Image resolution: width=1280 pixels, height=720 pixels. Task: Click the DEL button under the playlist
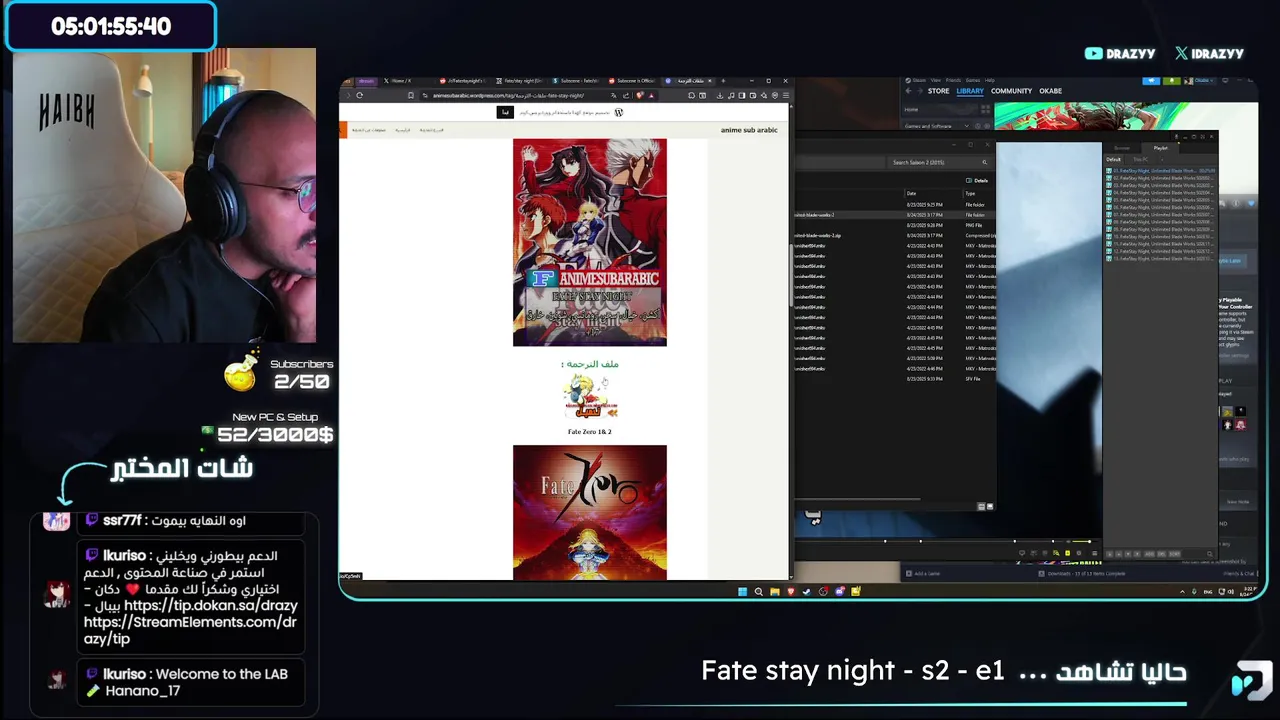pyautogui.click(x=1161, y=554)
